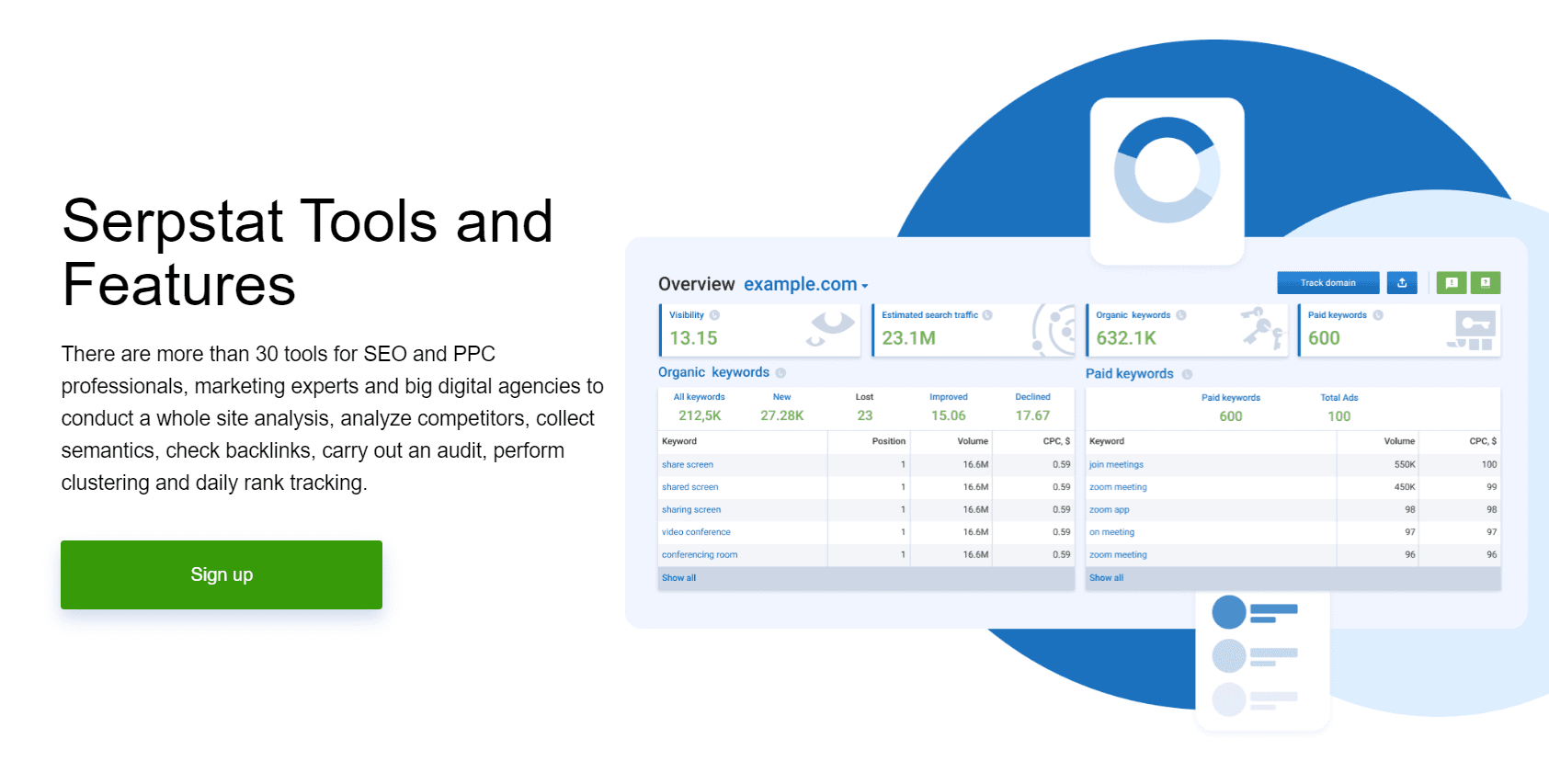This screenshot has width=1549, height=784.
Task: Click the green Sign up button
Action: pos(222,574)
